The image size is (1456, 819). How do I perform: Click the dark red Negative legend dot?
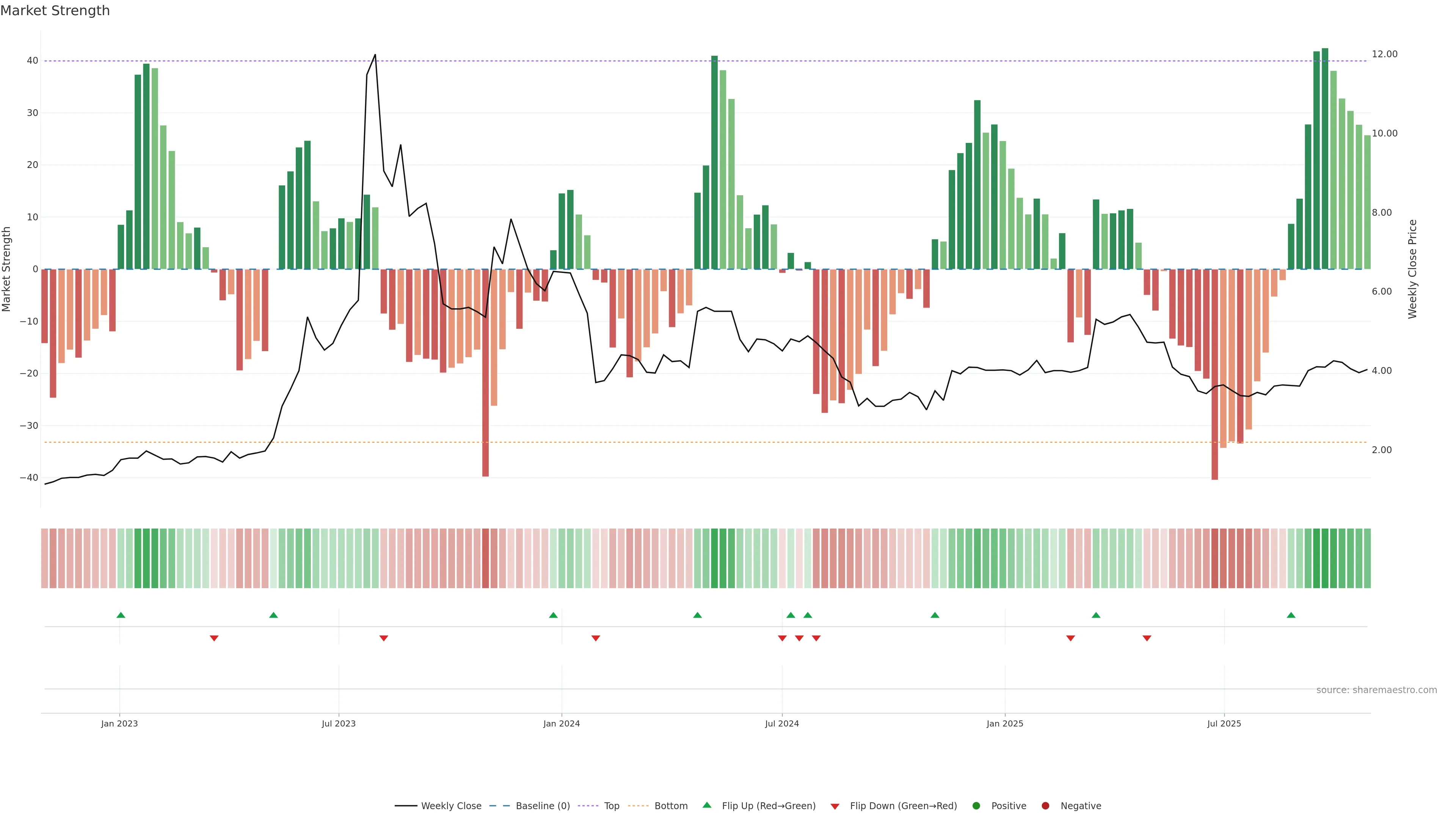point(1045,806)
